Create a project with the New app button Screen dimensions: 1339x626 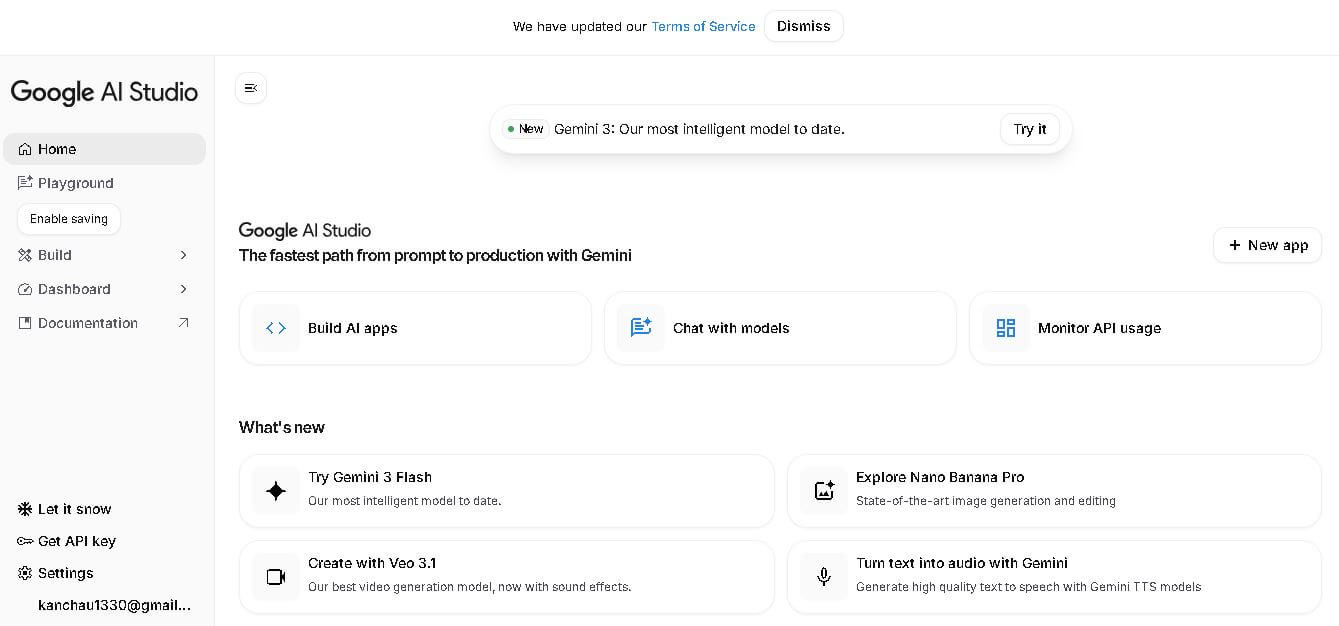[x=1267, y=245]
